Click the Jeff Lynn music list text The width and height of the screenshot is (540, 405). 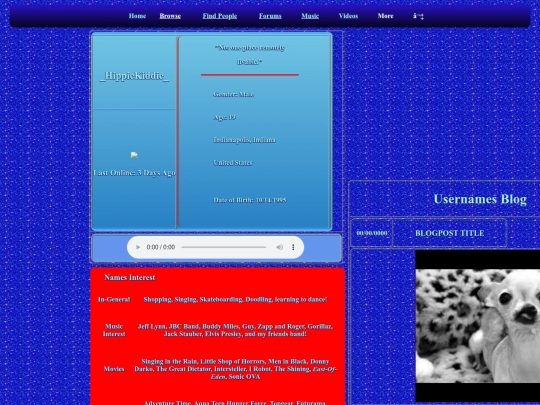coord(235,330)
